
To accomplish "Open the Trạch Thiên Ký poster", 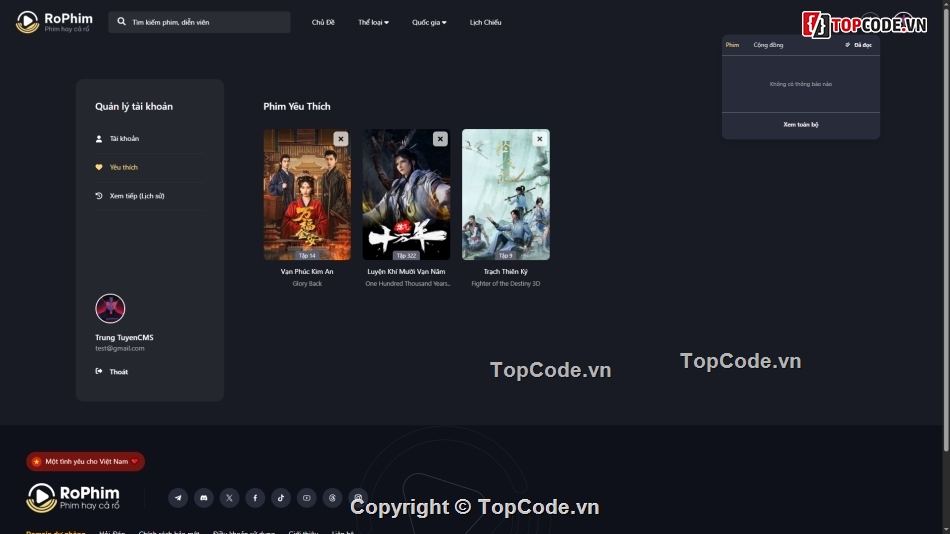I will click(x=506, y=195).
